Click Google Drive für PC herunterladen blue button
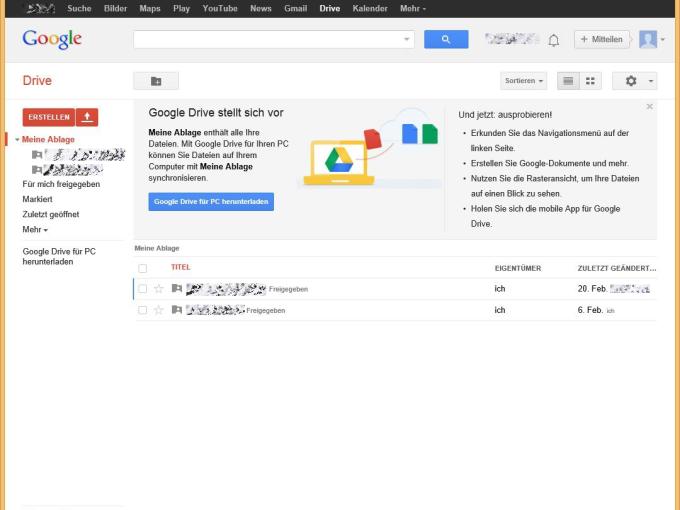Viewport: 680px width, 510px height. pyautogui.click(x=211, y=202)
